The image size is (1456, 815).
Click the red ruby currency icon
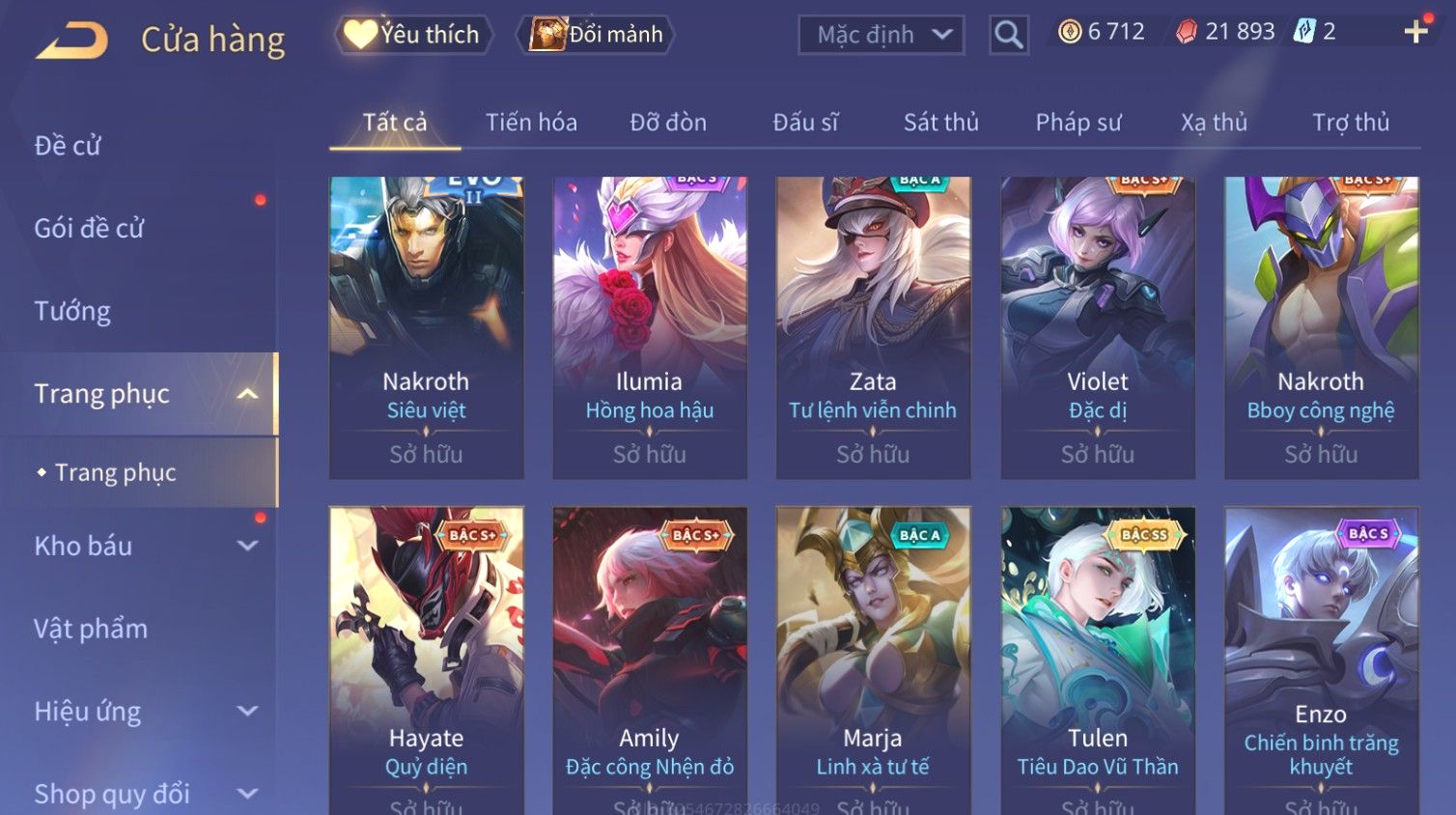[x=1187, y=32]
